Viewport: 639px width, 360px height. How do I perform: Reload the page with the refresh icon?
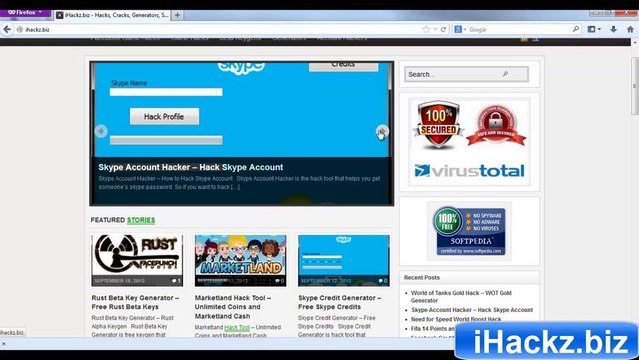coord(443,29)
